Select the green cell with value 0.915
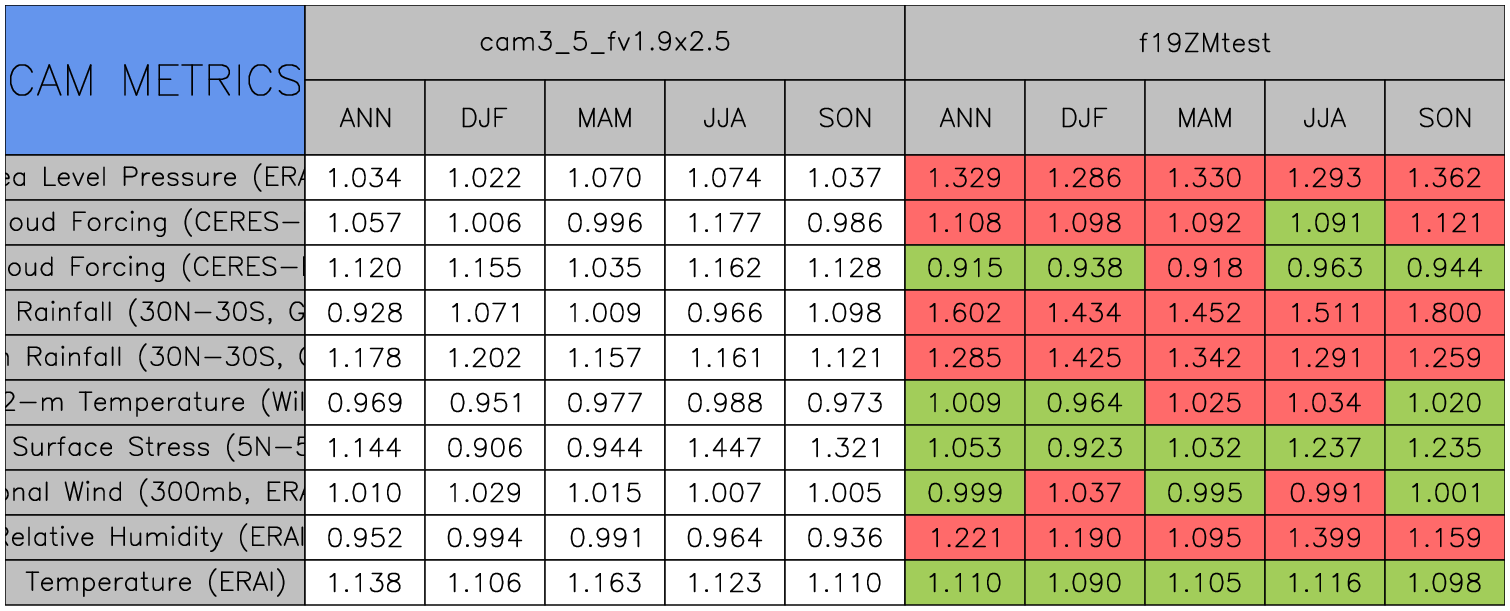1510x611 pixels. click(964, 268)
